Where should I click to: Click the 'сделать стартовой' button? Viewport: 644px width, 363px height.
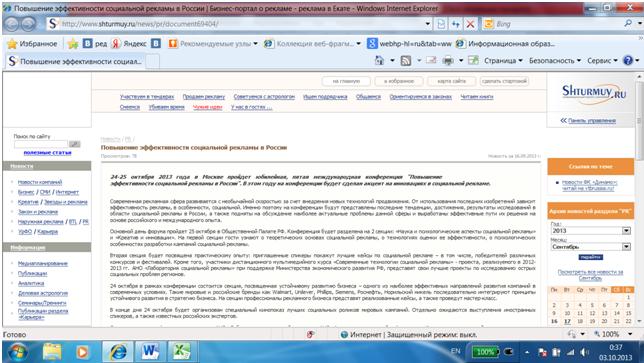[504, 81]
